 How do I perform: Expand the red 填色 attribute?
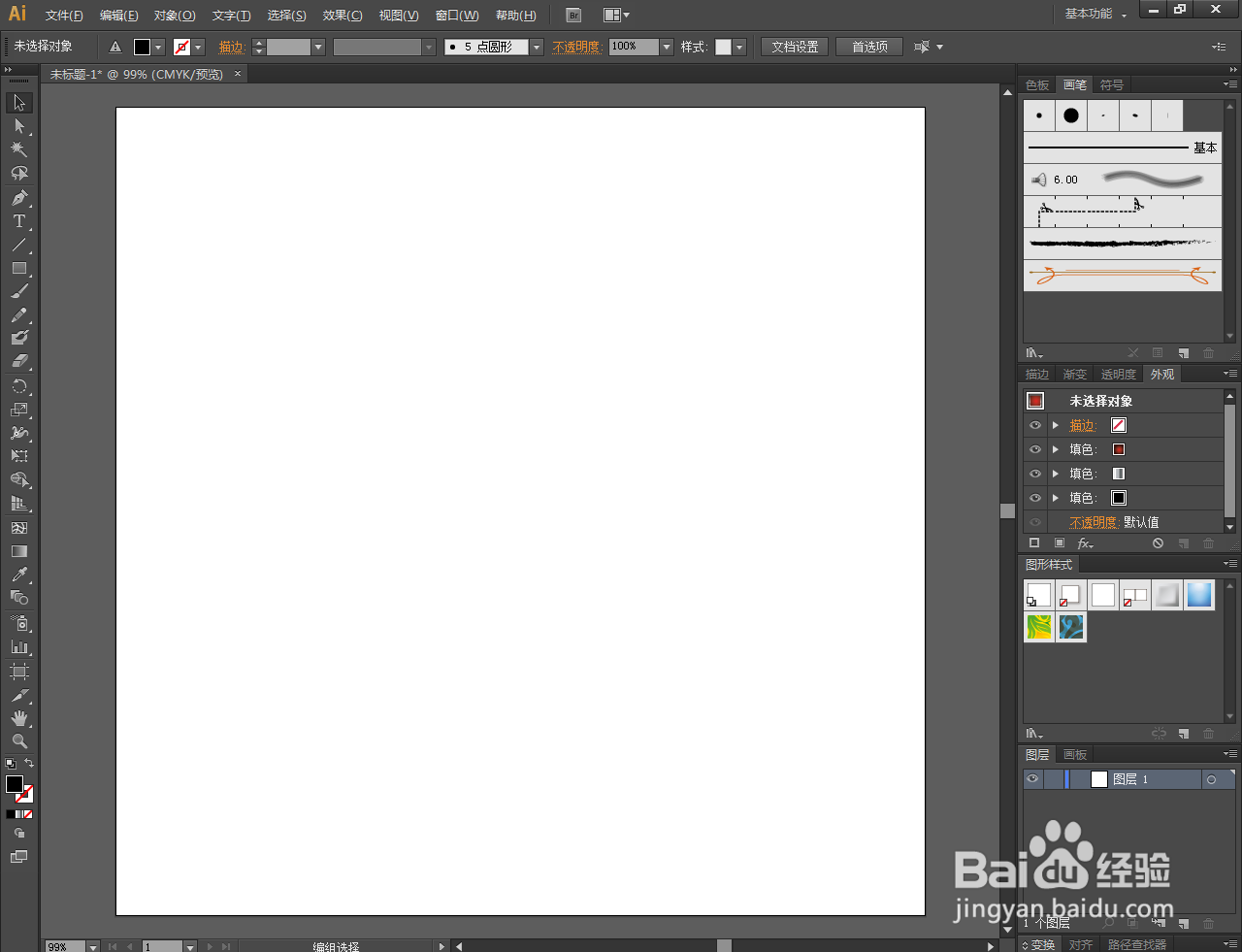1056,449
